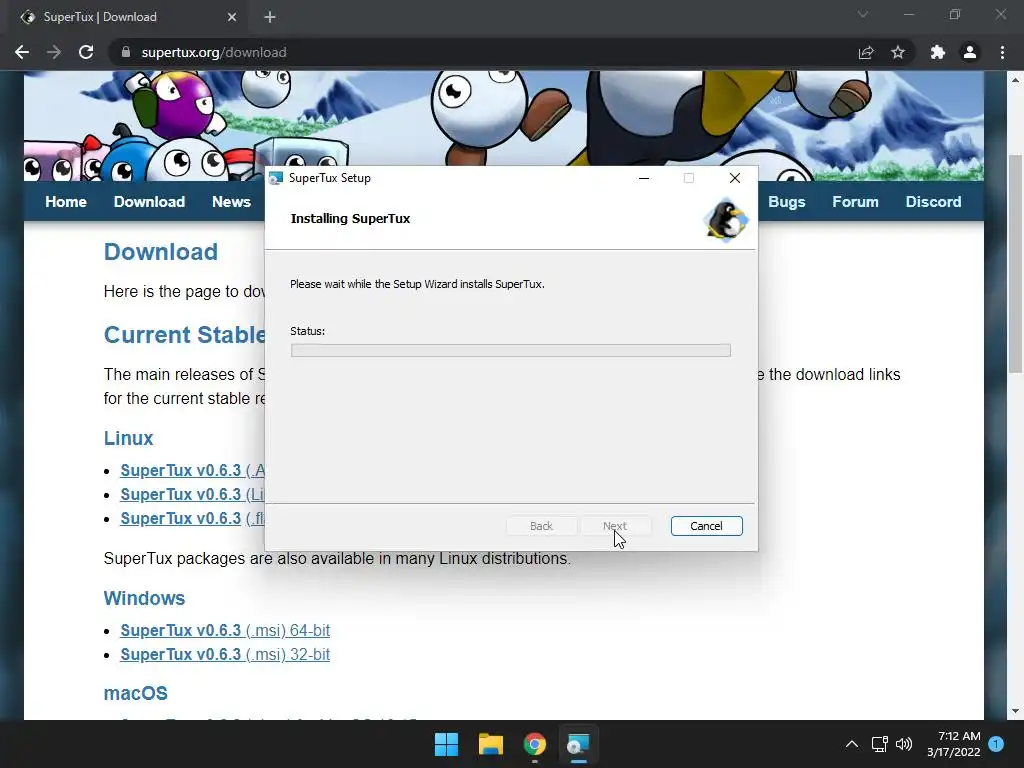Minimize the SuperTux Setup dialog

(x=644, y=178)
